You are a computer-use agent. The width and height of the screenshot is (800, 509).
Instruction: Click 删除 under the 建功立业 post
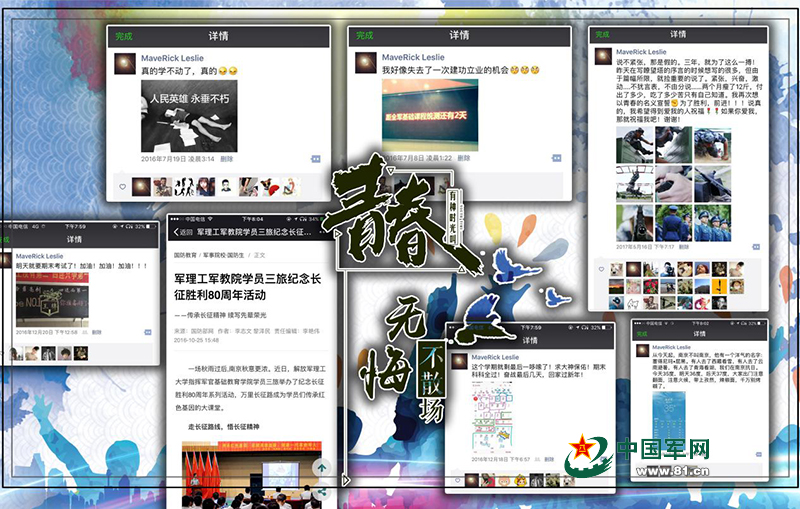click(x=464, y=158)
